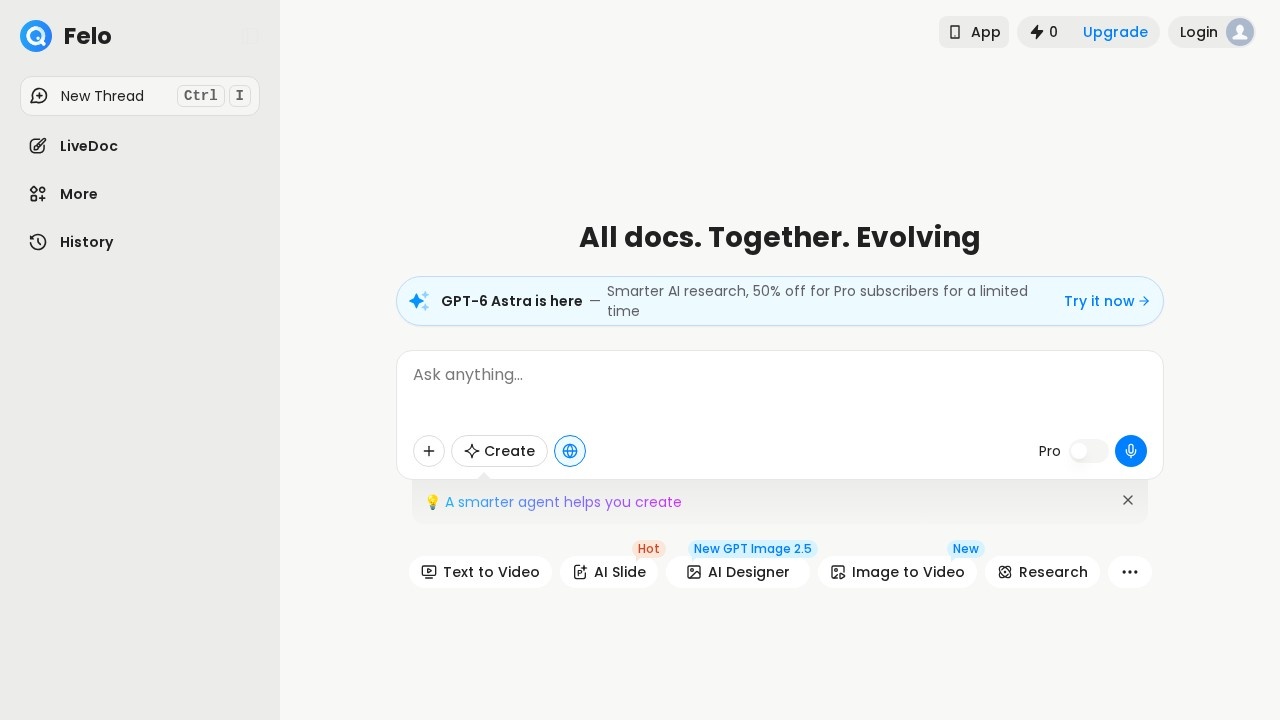Open History in the sidebar

pos(140,242)
